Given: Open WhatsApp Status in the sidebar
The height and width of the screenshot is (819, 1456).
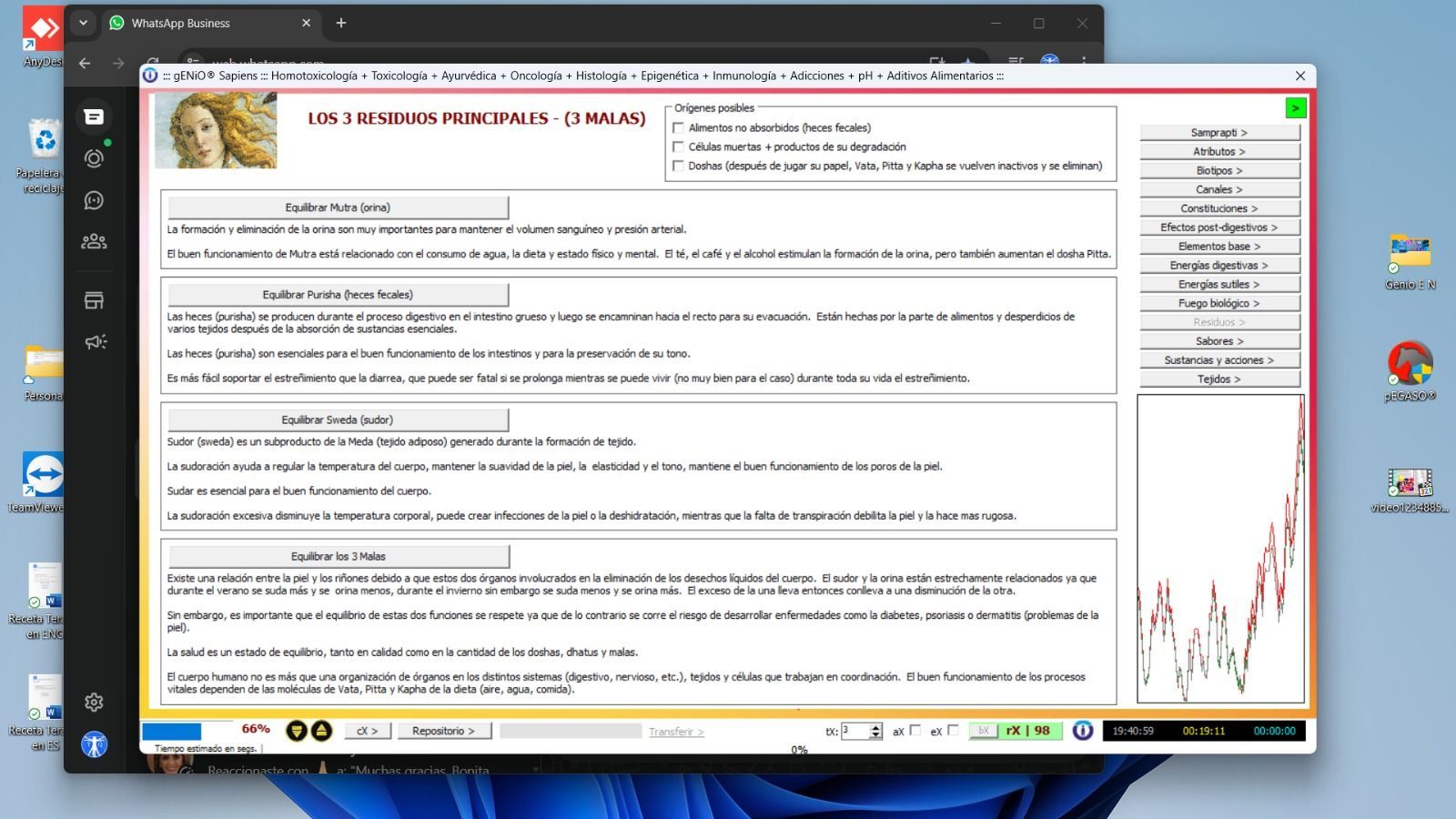Looking at the screenshot, I should coord(94,158).
